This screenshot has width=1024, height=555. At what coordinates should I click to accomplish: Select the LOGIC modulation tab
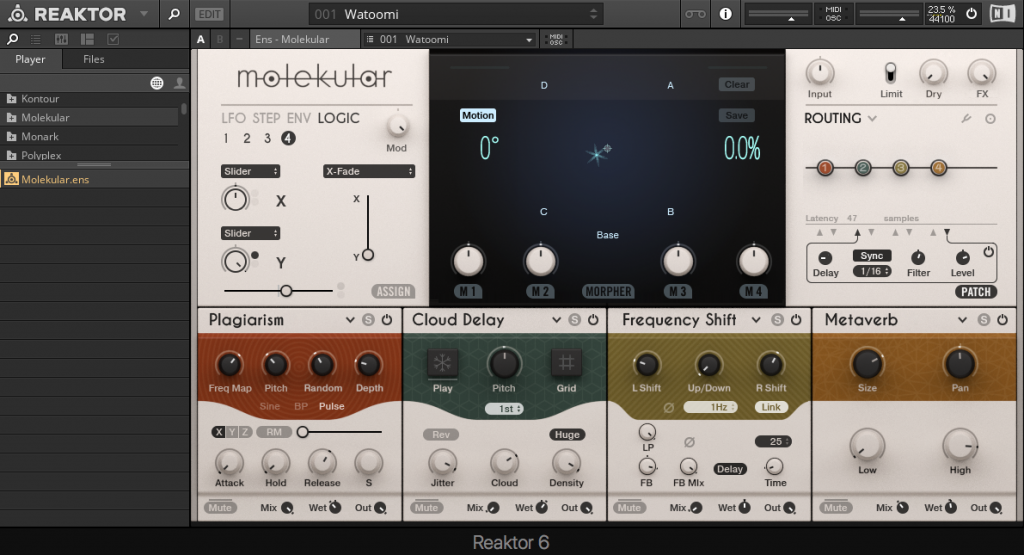338,118
